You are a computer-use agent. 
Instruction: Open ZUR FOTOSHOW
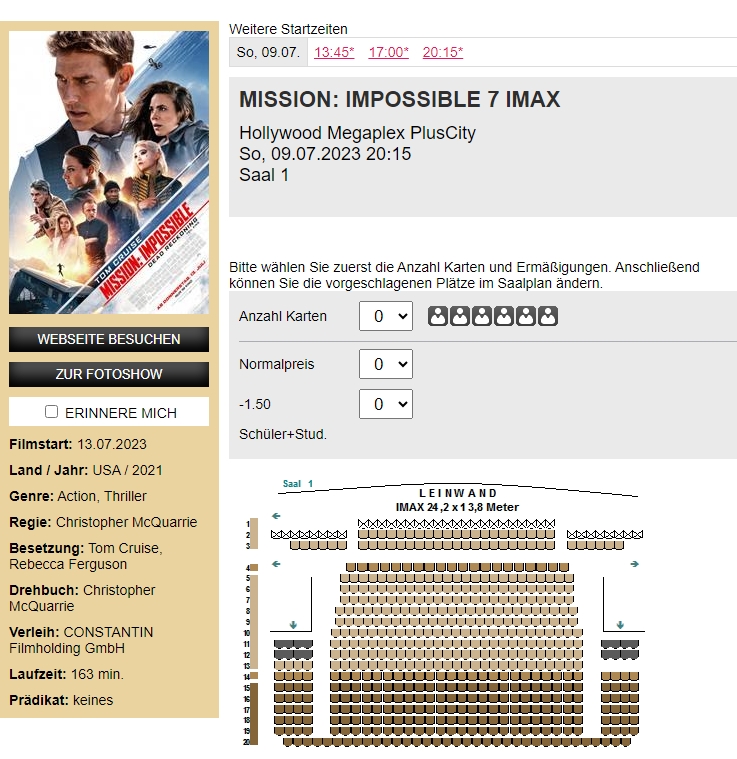[109, 374]
